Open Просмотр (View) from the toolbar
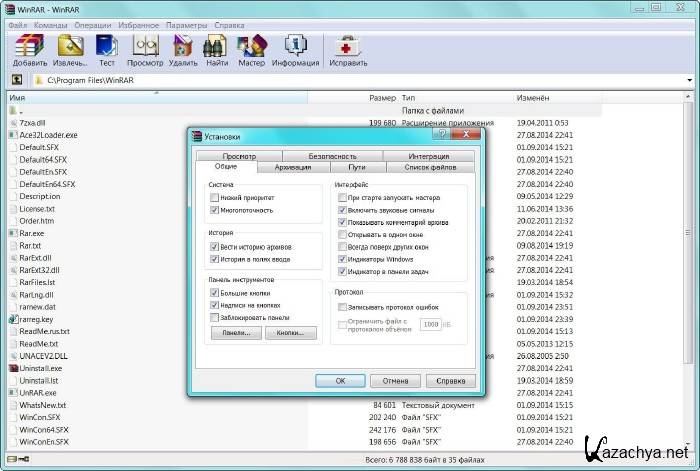 click(x=145, y=46)
